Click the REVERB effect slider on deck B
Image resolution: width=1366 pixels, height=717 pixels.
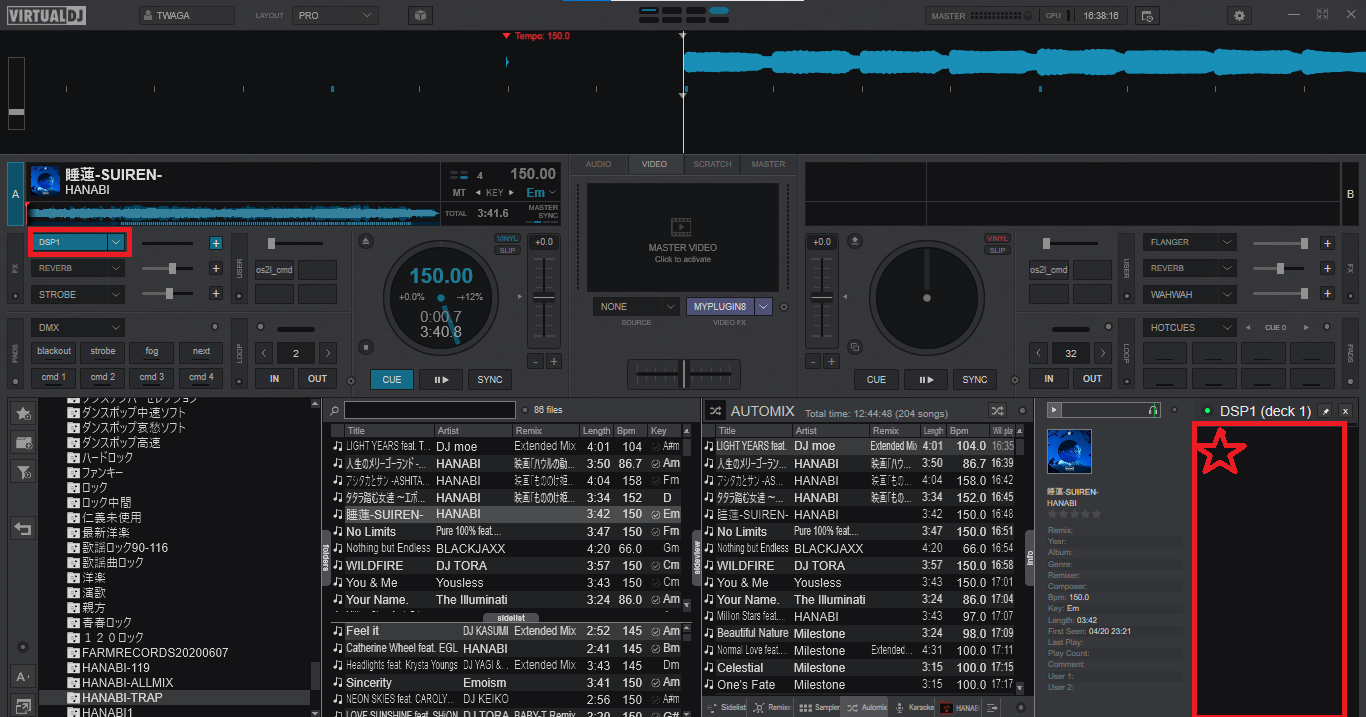(1281, 268)
